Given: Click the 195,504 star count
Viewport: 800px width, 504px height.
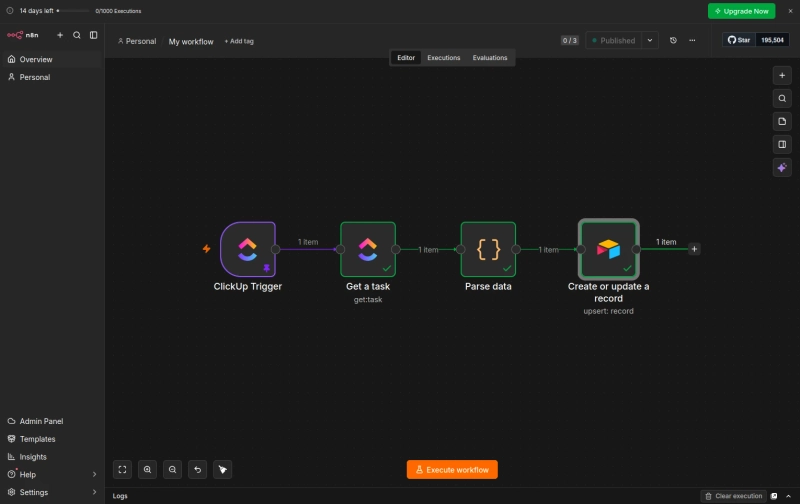Looking at the screenshot, I should (772, 40).
